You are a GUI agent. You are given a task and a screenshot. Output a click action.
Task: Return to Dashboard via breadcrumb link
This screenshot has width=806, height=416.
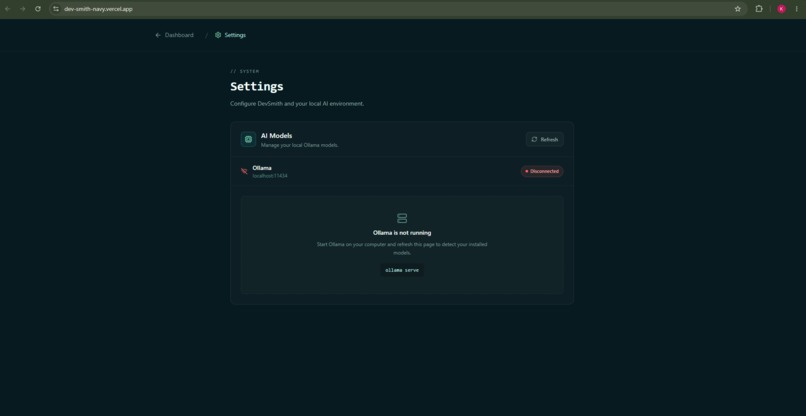click(174, 35)
